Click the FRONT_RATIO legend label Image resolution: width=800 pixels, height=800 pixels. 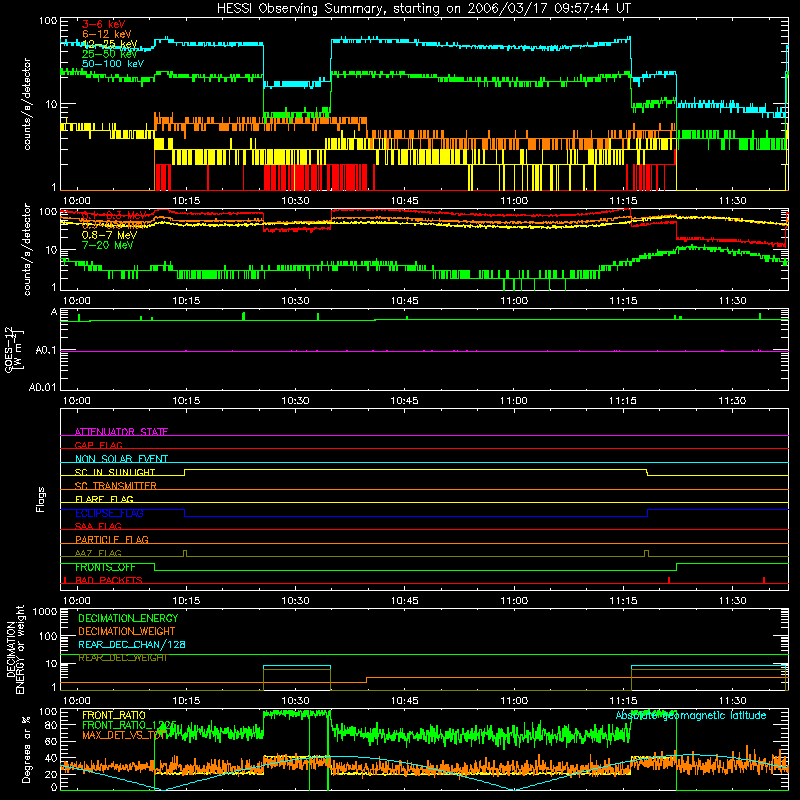(113, 715)
